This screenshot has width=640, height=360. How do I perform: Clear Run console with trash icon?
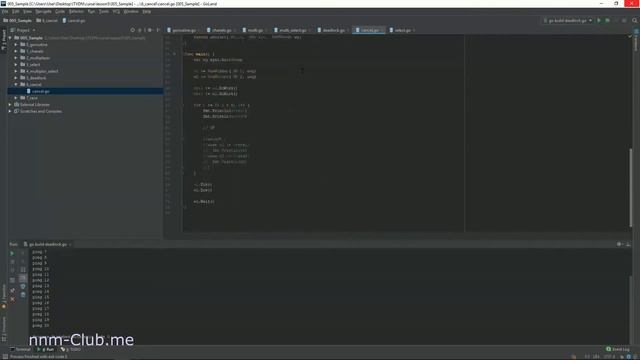(23, 295)
